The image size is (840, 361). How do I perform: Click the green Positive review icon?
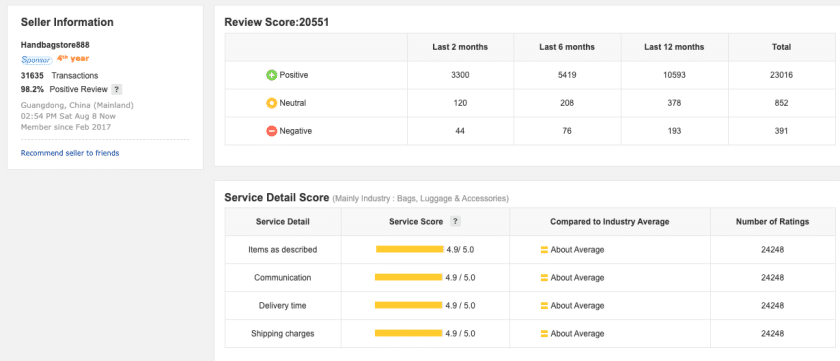tap(272, 76)
